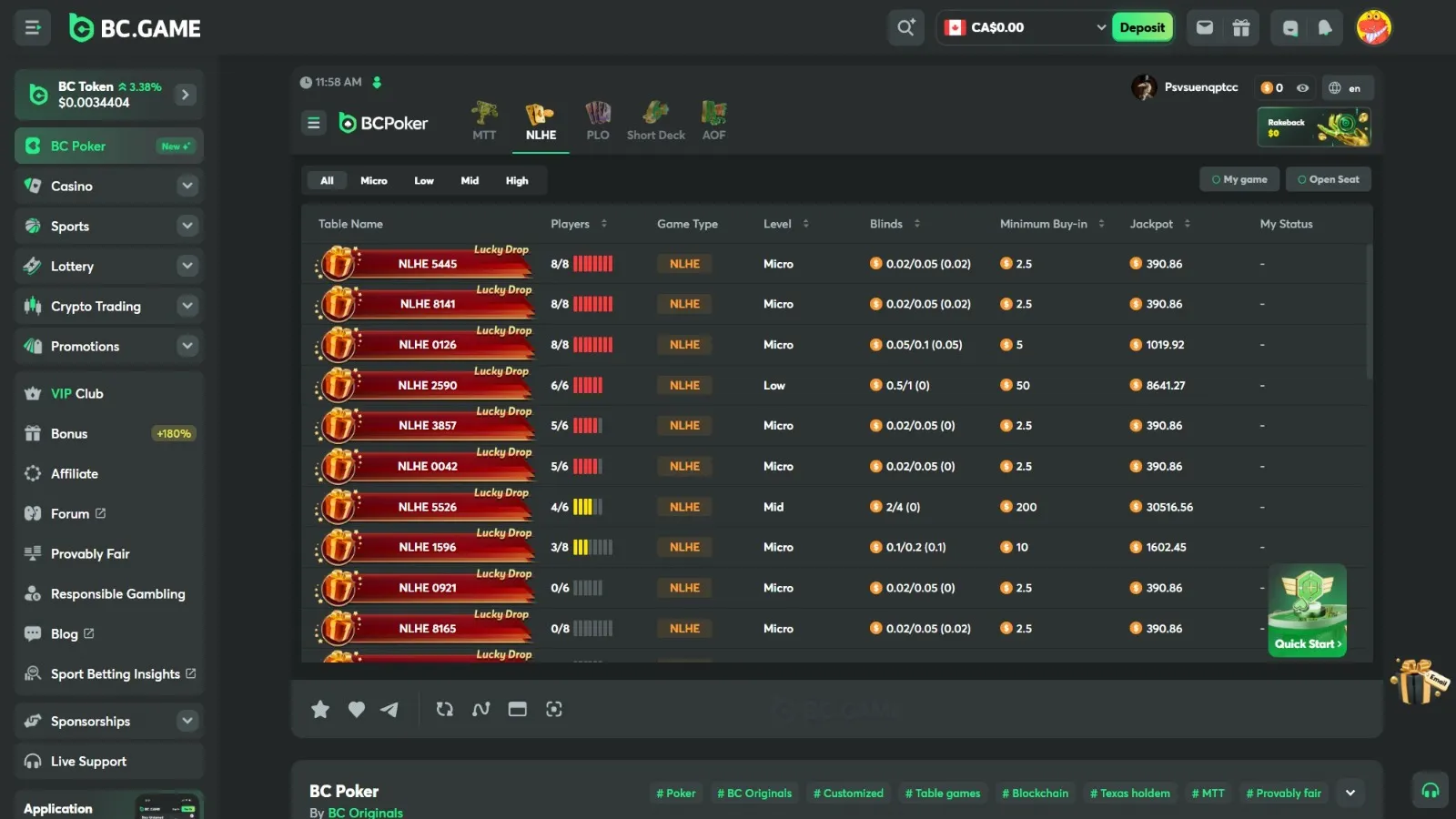Open the notifications bell icon
This screenshot has width=1456, height=819.
pyautogui.click(x=1325, y=27)
